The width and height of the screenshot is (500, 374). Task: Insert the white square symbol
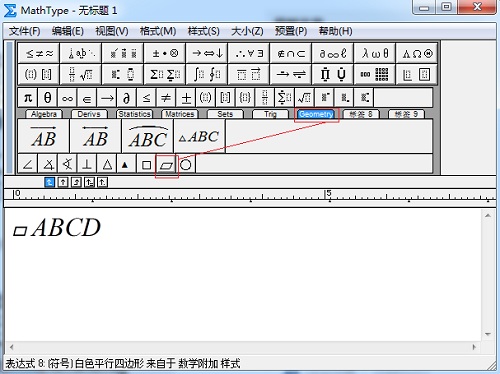coord(146,164)
